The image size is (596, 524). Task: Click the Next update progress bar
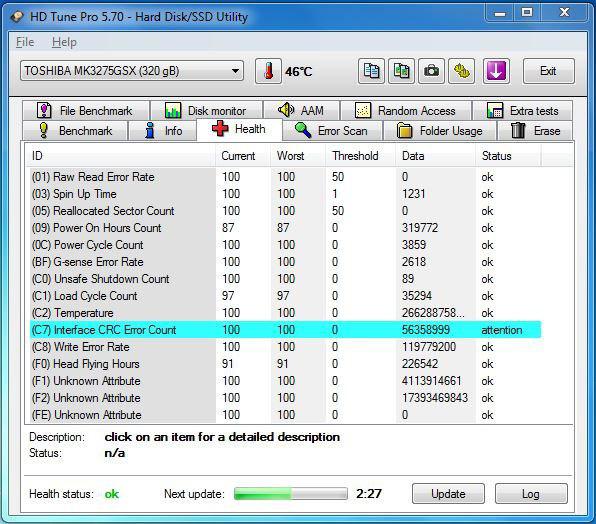click(x=291, y=494)
